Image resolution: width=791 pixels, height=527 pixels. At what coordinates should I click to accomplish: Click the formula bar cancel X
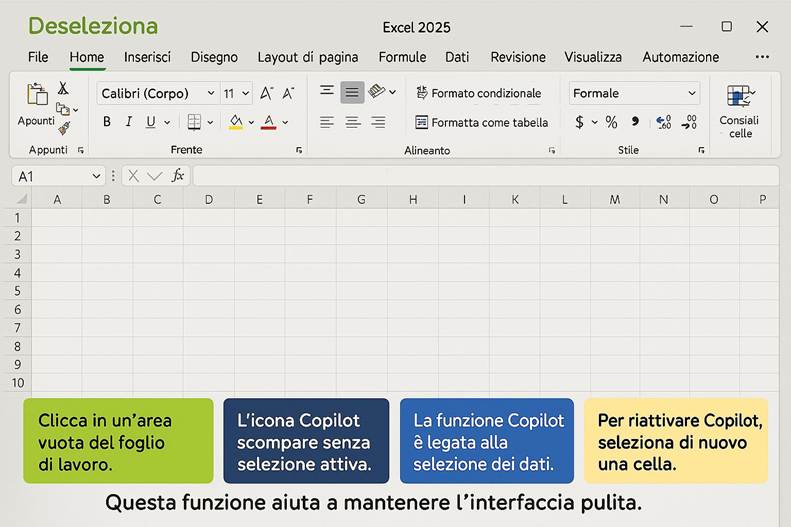(x=133, y=175)
